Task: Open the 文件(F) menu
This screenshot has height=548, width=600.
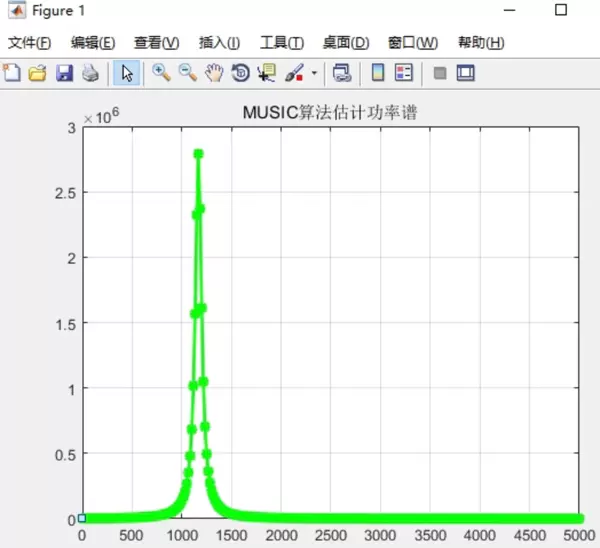Action: point(29,43)
